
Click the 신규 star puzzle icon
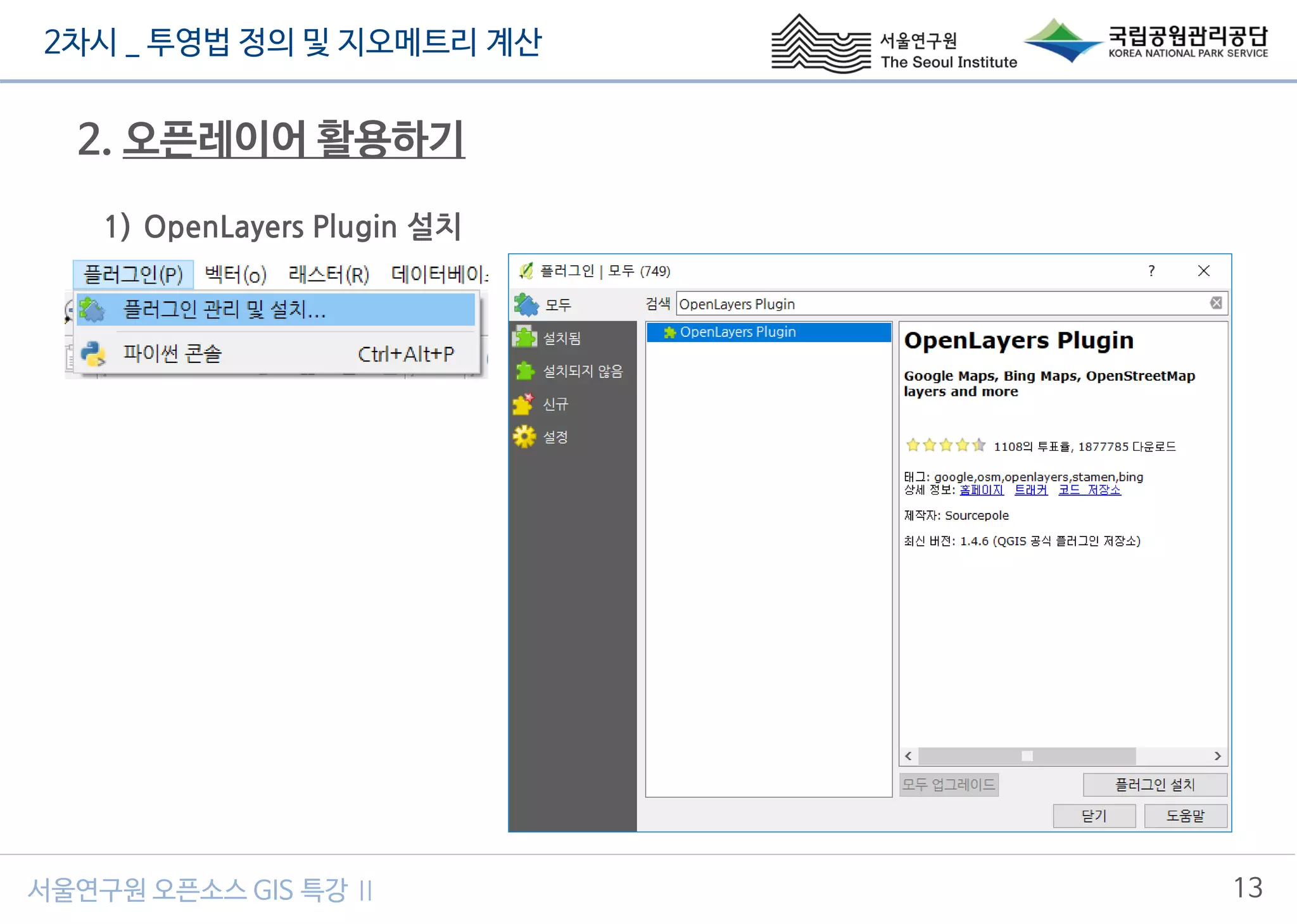pyautogui.click(x=524, y=403)
